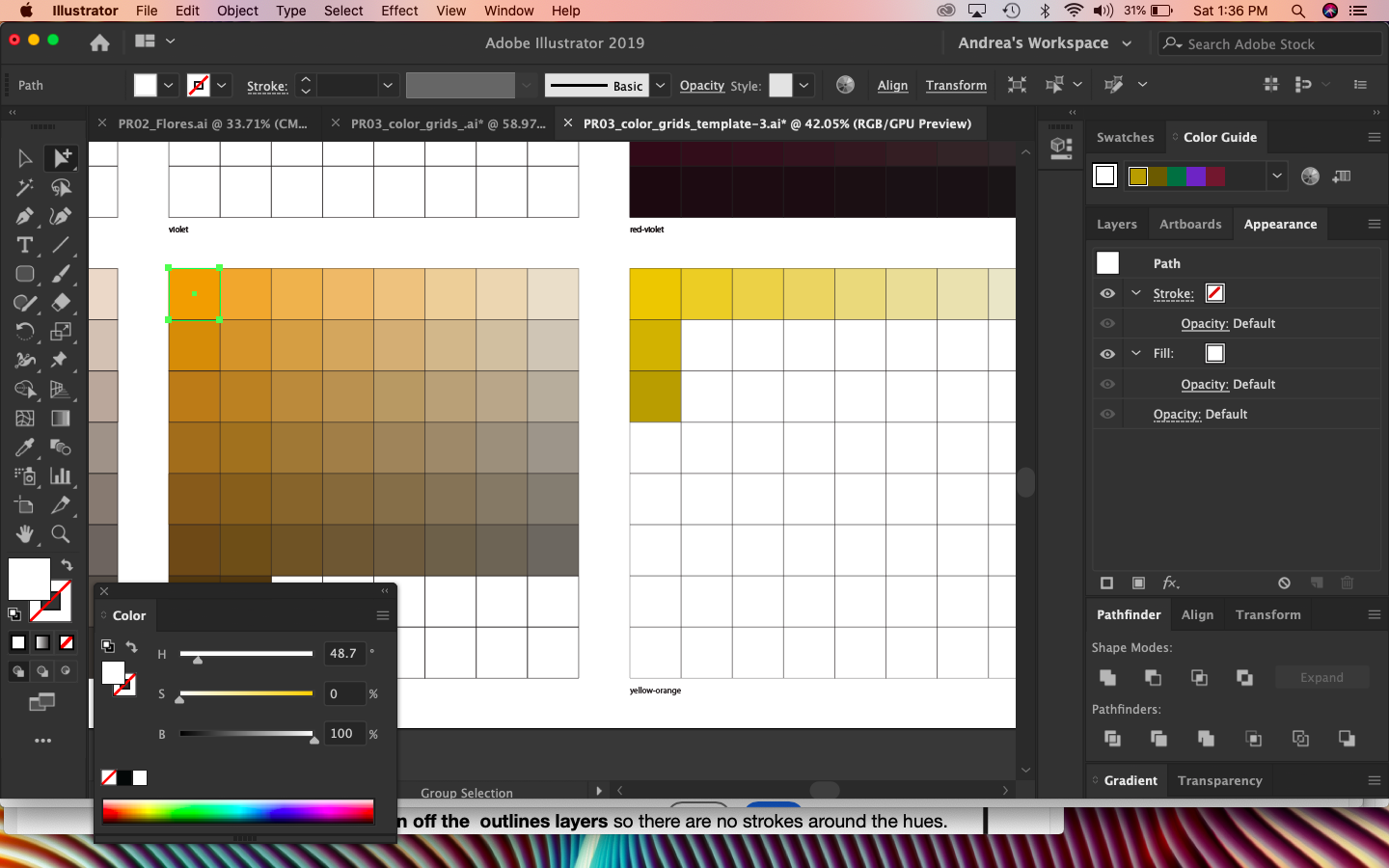
Task: Select the Zoom tool
Action: click(x=60, y=534)
